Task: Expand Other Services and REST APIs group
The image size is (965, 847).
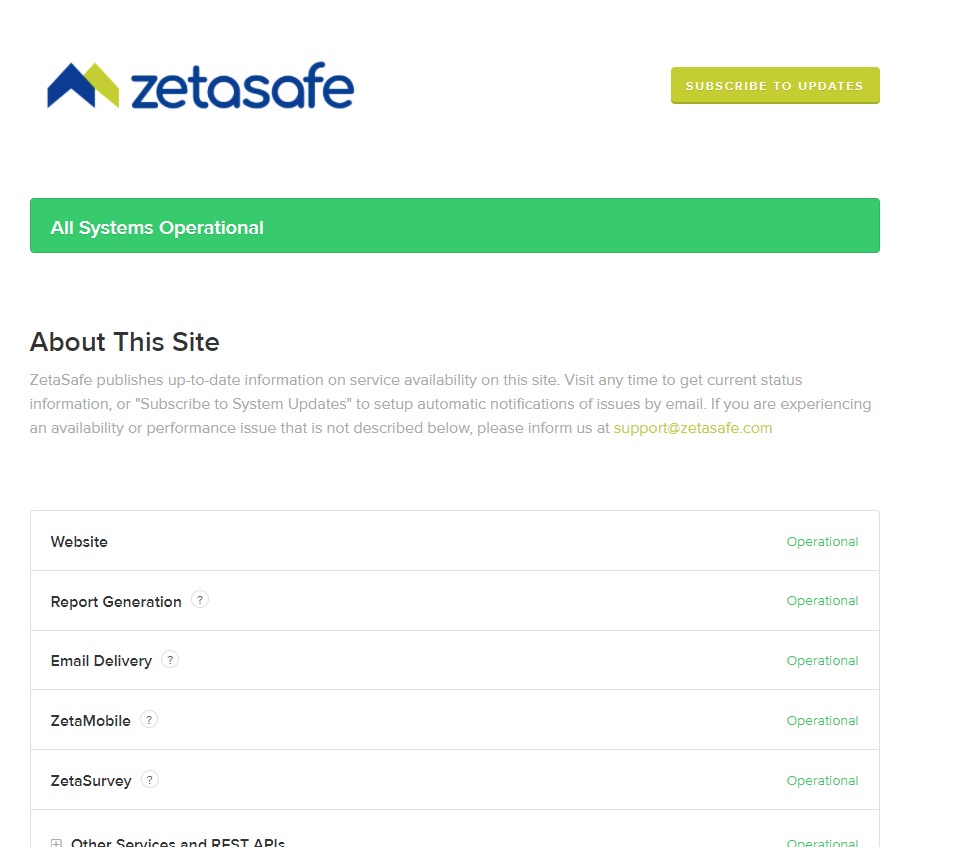Action: pos(57,843)
